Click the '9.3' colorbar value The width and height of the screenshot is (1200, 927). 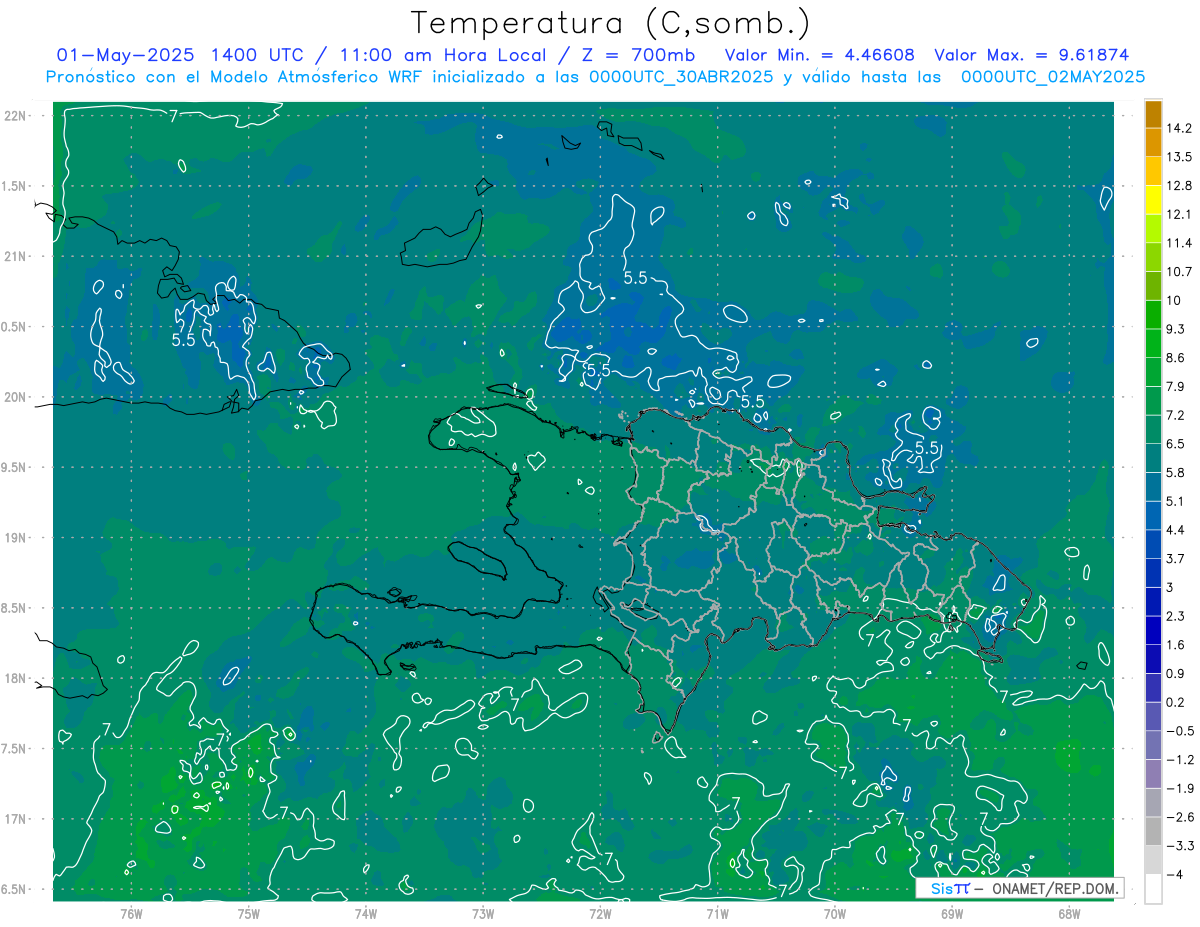click(x=1177, y=329)
